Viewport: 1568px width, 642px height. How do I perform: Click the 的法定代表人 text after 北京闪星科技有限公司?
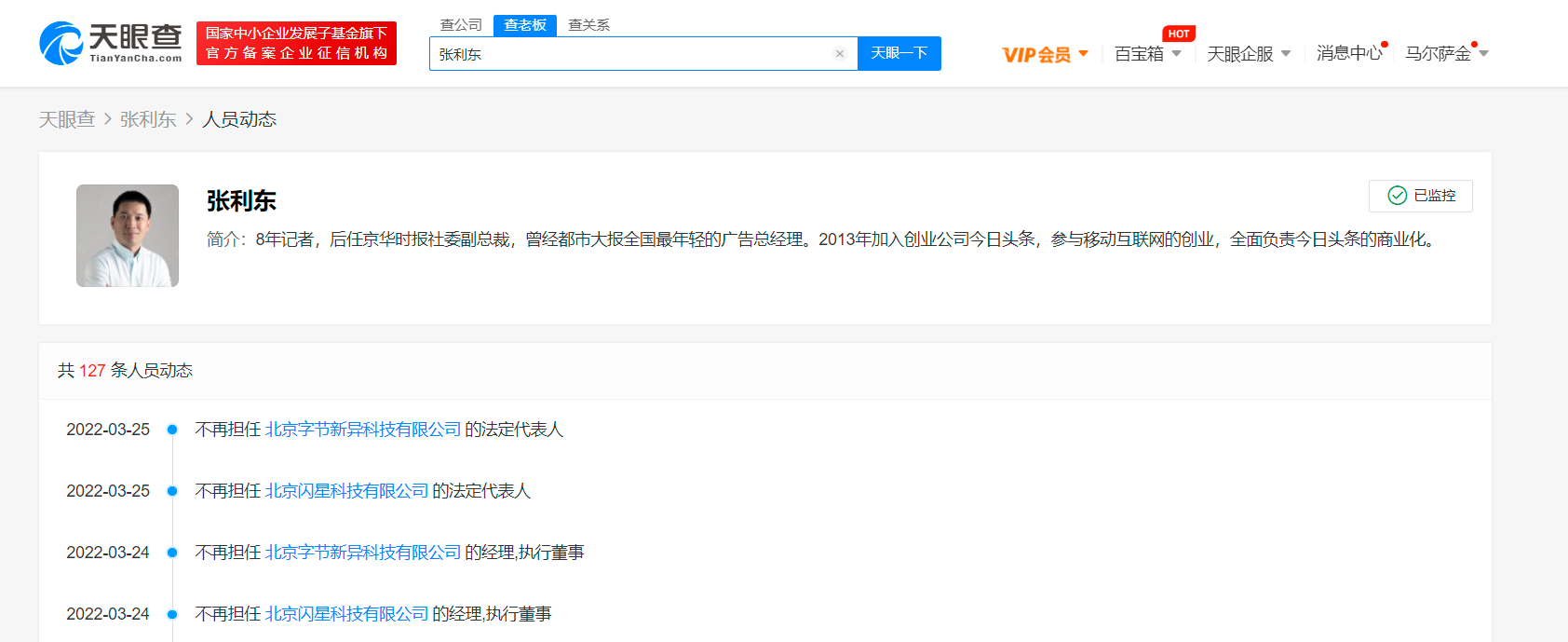coord(481,491)
